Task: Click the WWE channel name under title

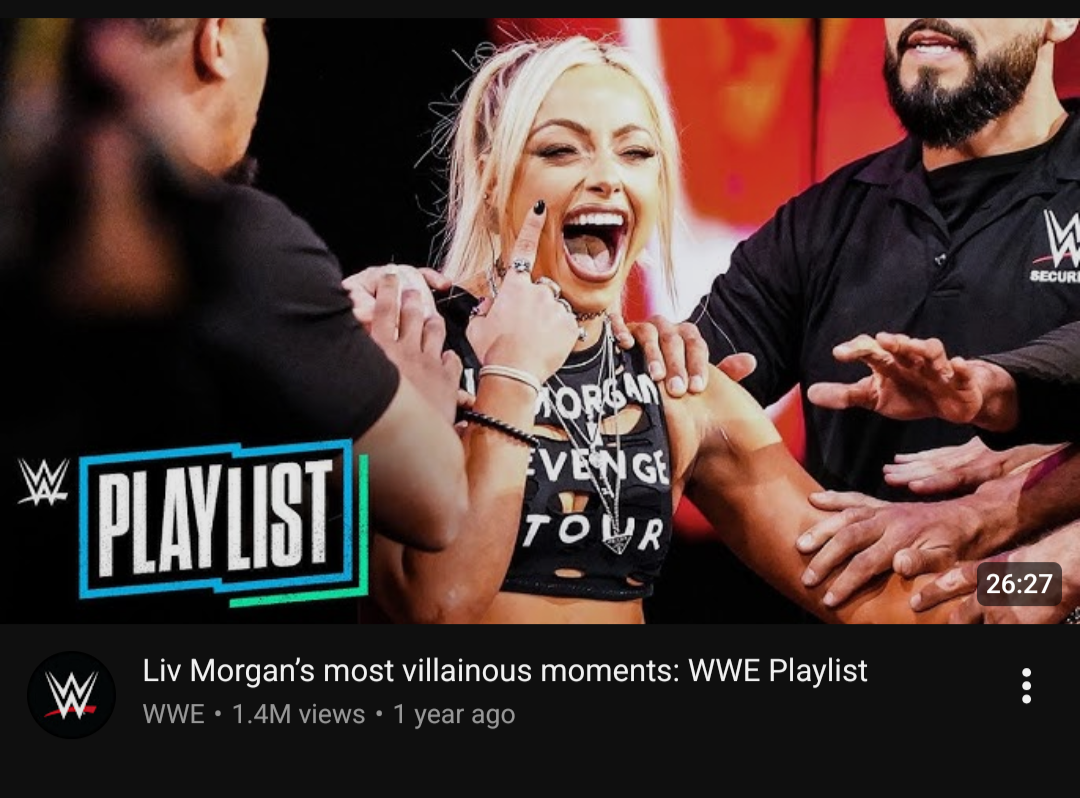Action: click(x=174, y=715)
